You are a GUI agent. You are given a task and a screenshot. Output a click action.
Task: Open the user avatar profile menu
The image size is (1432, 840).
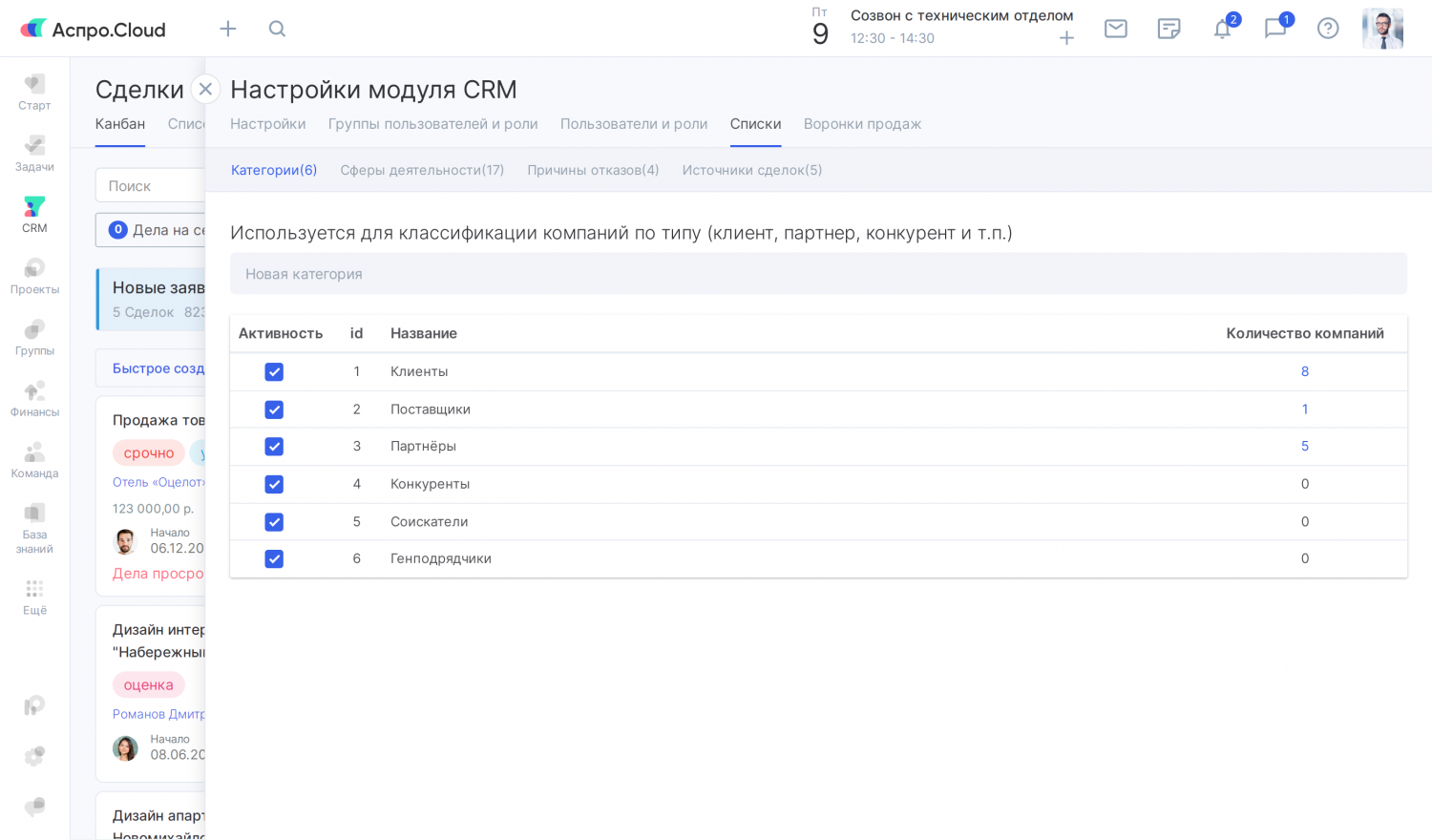1381,29
